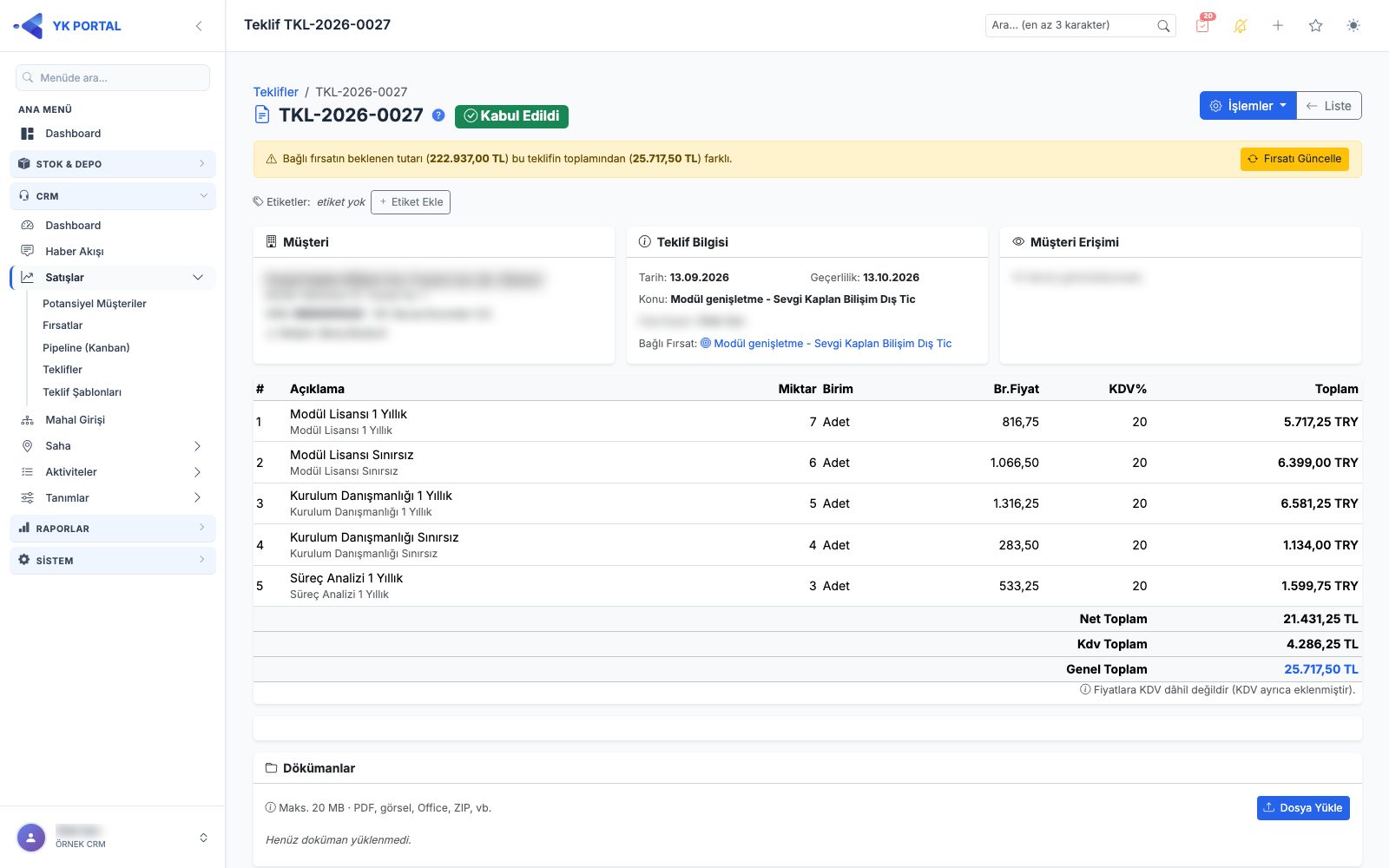Click the eye icon in Müşteri Erişimi
This screenshot has width=1389, height=868.
[1018, 242]
